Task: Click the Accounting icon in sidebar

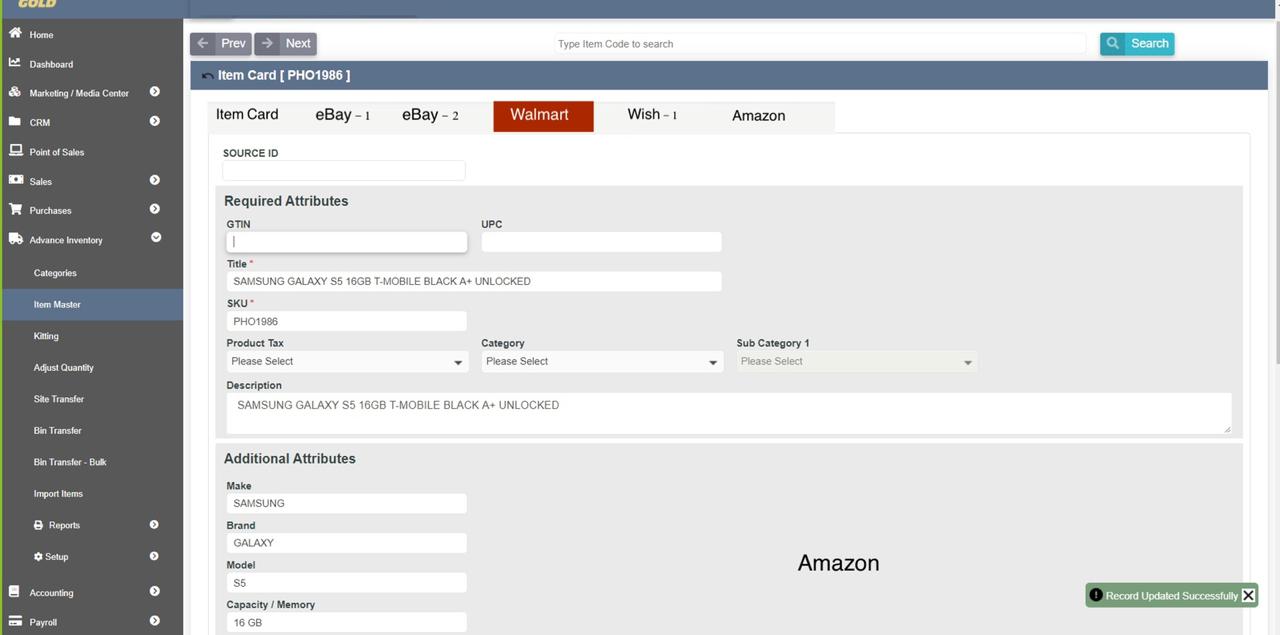Action: pyautogui.click(x=15, y=592)
